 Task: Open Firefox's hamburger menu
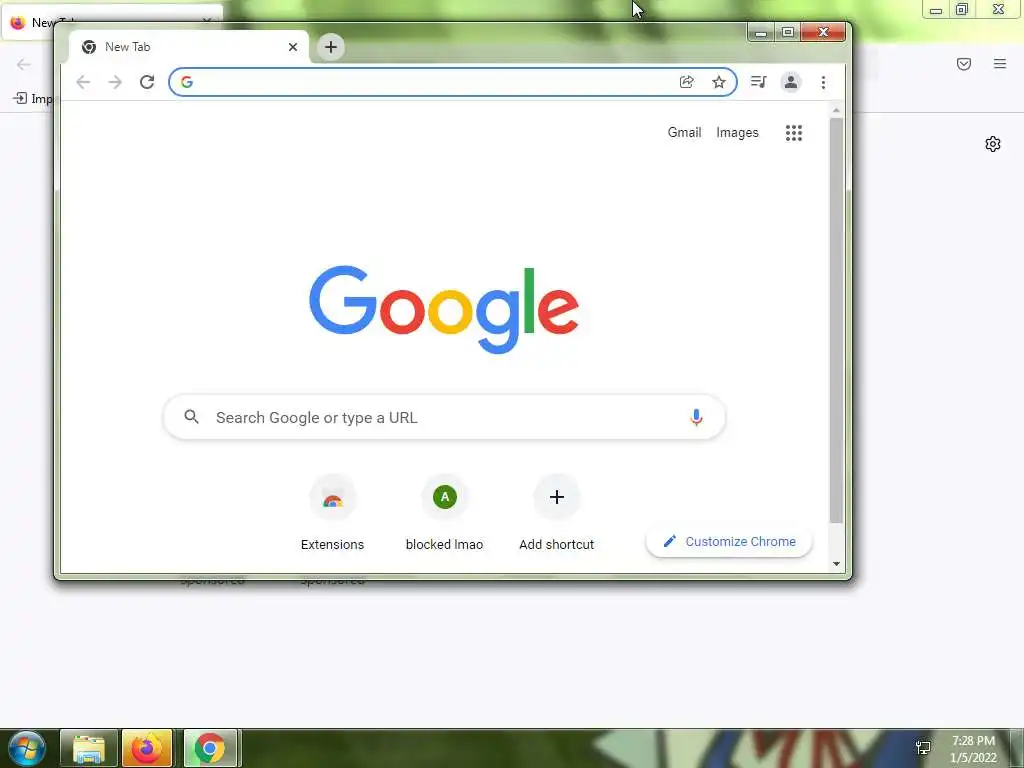1000,63
